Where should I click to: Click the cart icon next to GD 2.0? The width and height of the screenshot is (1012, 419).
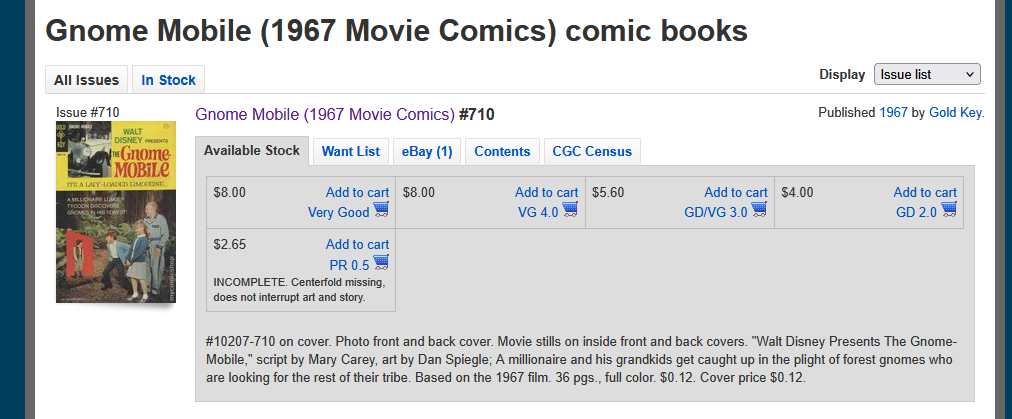(948, 210)
